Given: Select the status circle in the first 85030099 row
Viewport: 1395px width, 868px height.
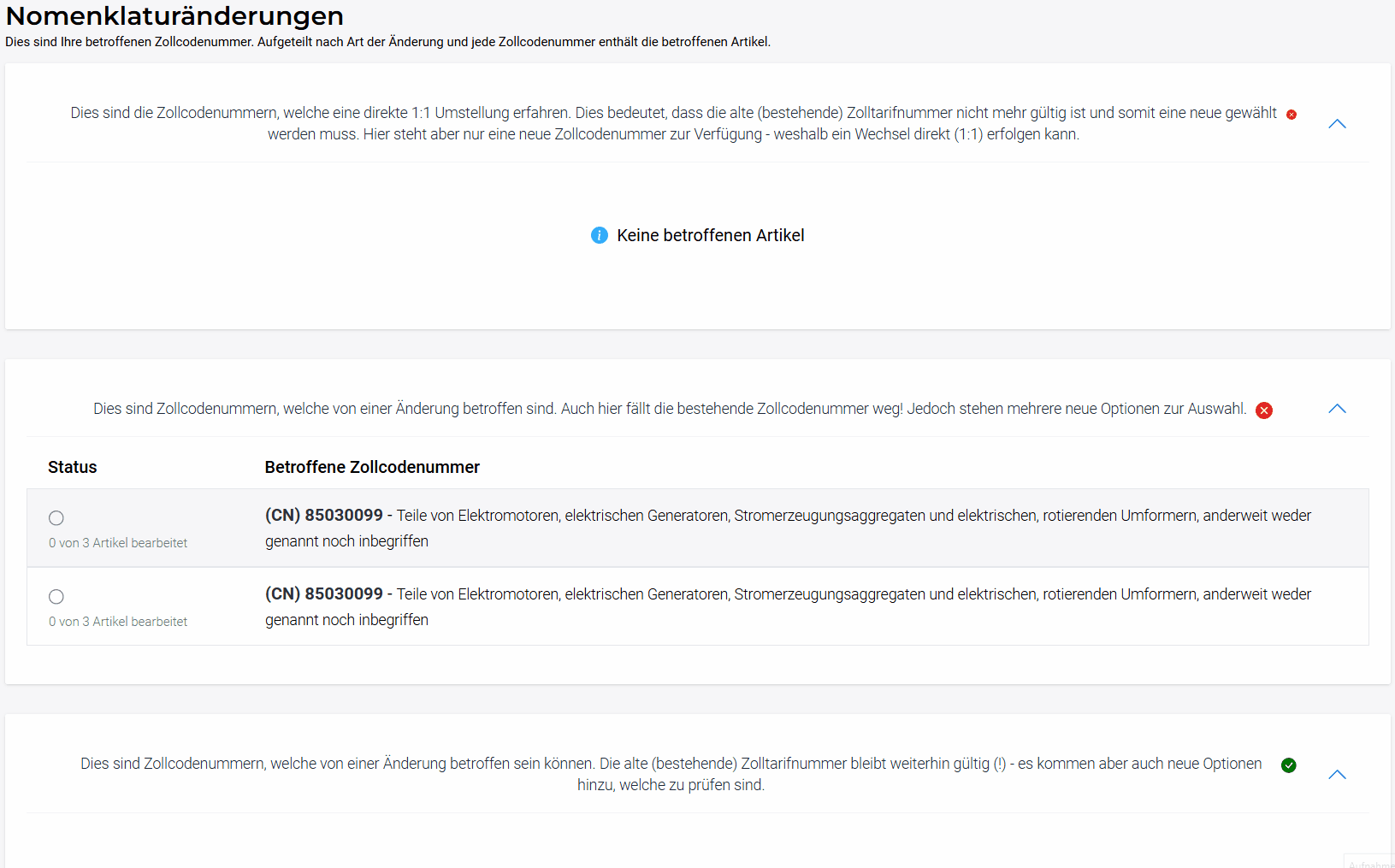Looking at the screenshot, I should click(x=56, y=518).
